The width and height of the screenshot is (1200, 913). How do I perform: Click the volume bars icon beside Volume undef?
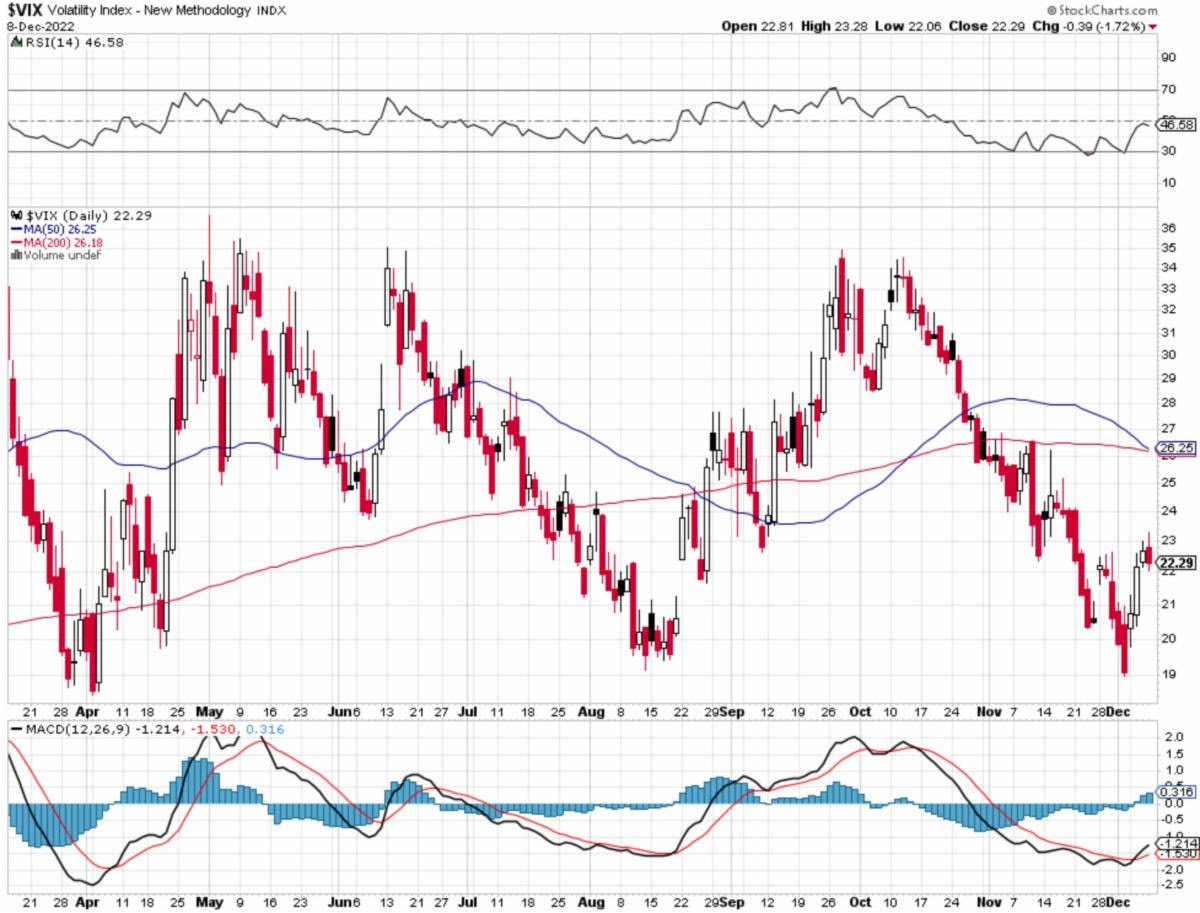click(15, 255)
